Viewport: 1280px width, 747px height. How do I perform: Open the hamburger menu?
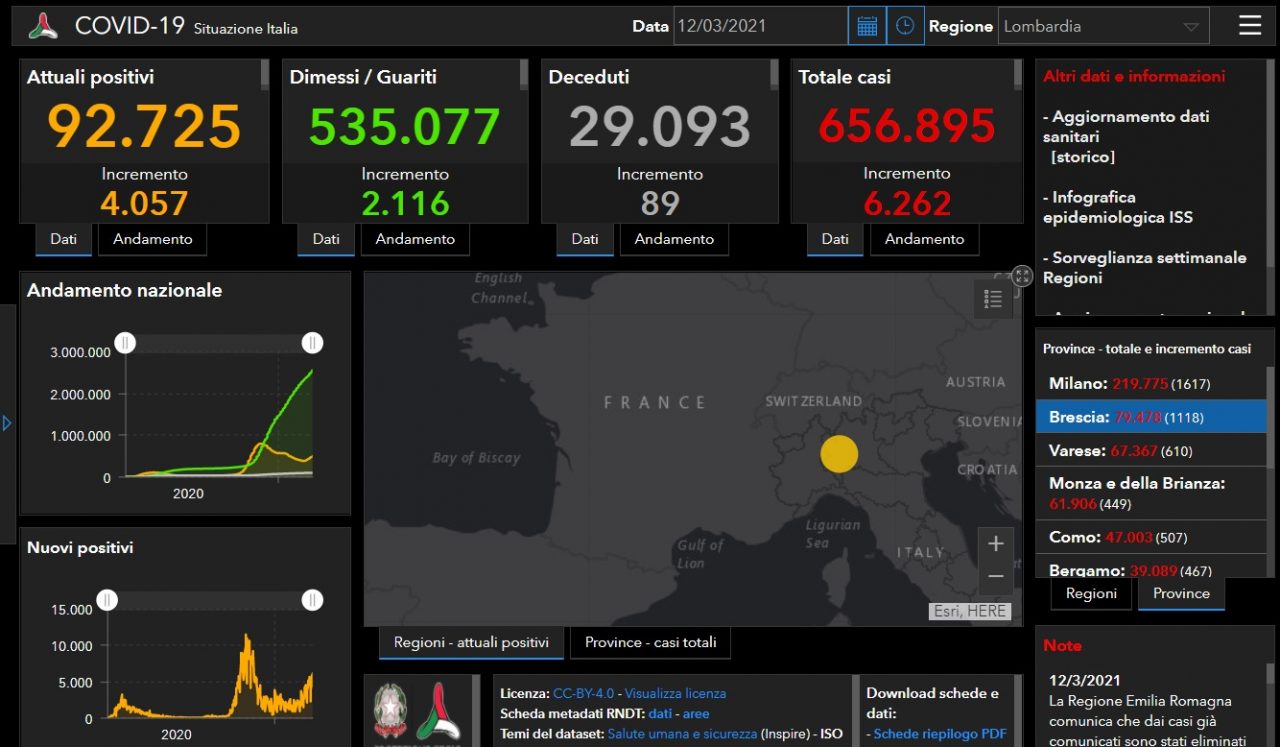click(x=1250, y=26)
